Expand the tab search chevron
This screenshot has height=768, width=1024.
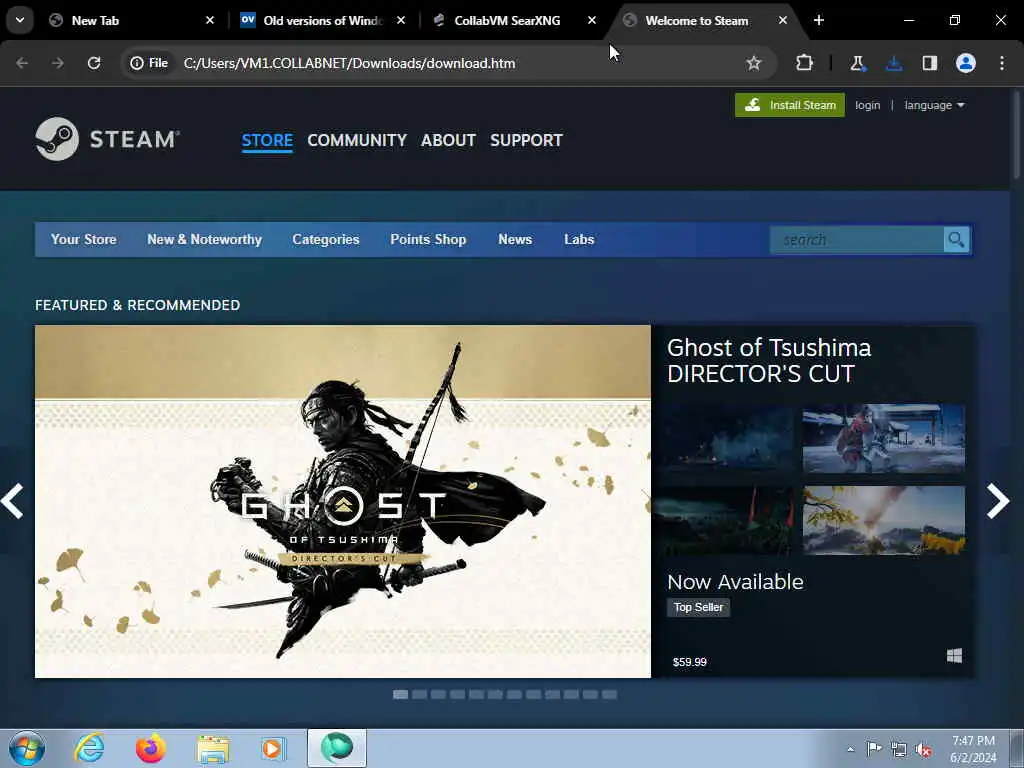20,20
